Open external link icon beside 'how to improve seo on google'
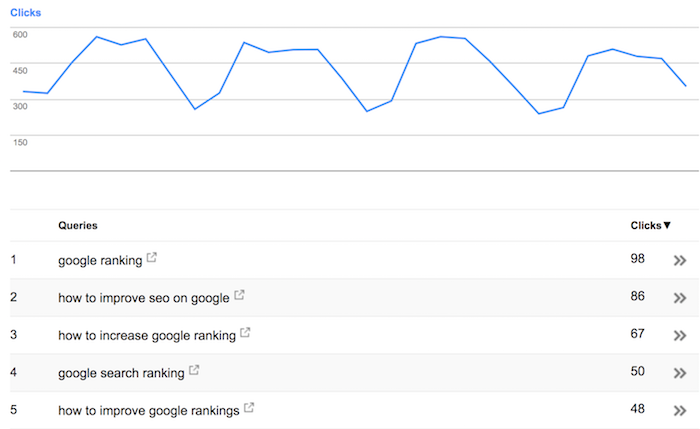 tap(239, 295)
